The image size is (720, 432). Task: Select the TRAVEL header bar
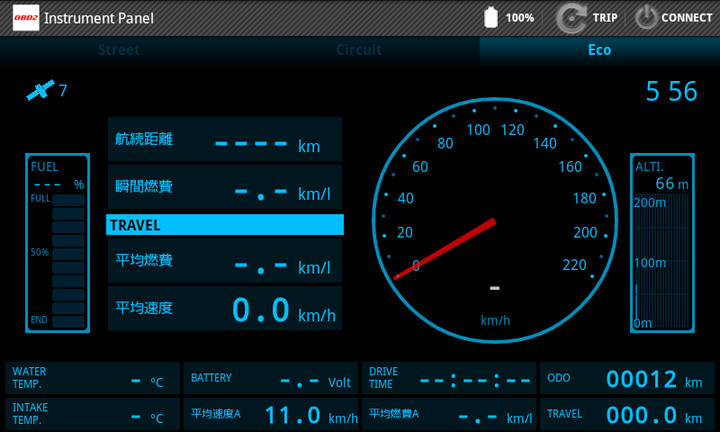pos(225,225)
